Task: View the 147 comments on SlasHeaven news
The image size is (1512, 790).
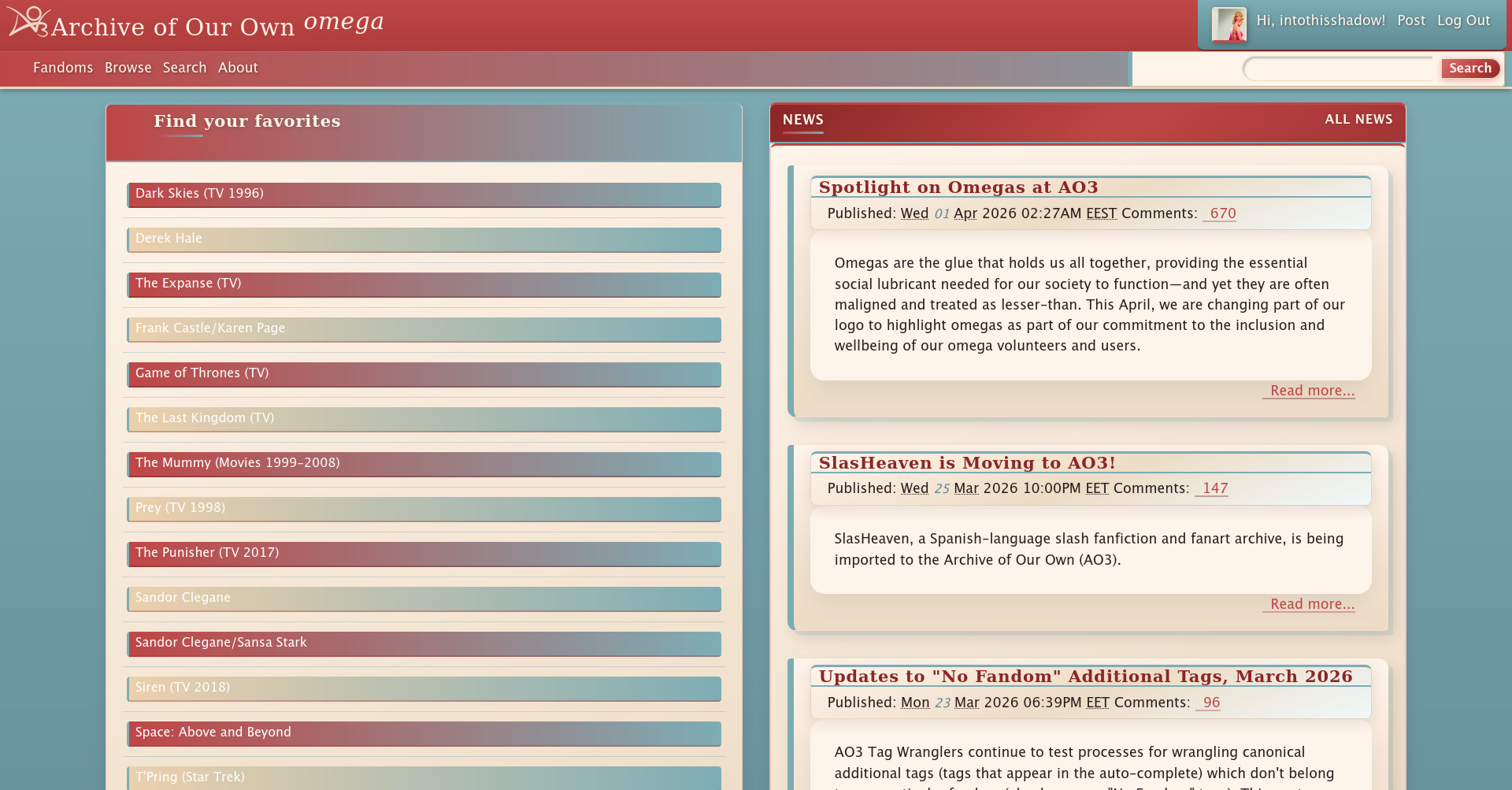Action: [x=1211, y=488]
